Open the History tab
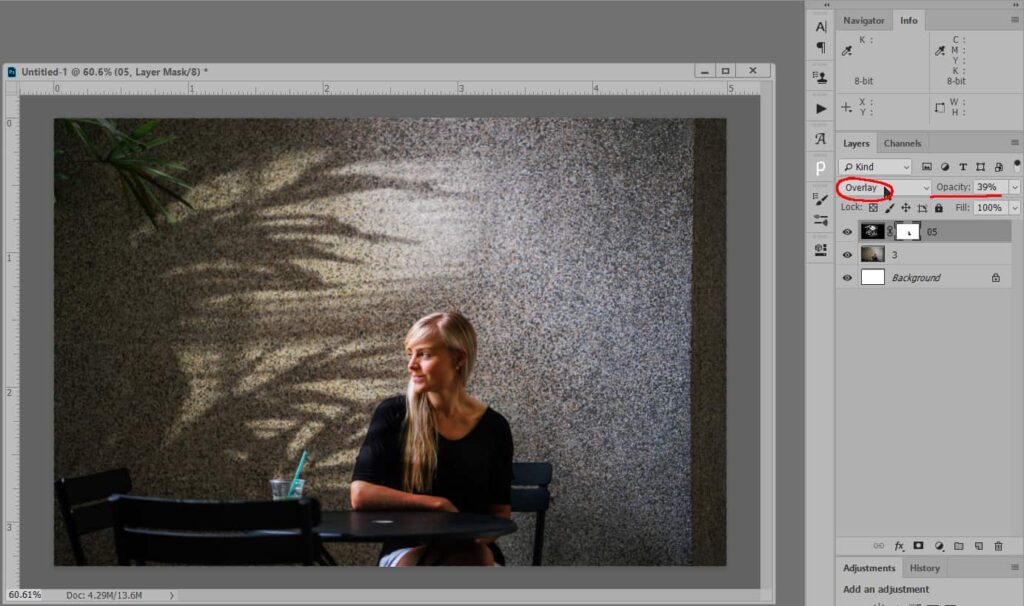The height and width of the screenshot is (606, 1024). [924, 568]
